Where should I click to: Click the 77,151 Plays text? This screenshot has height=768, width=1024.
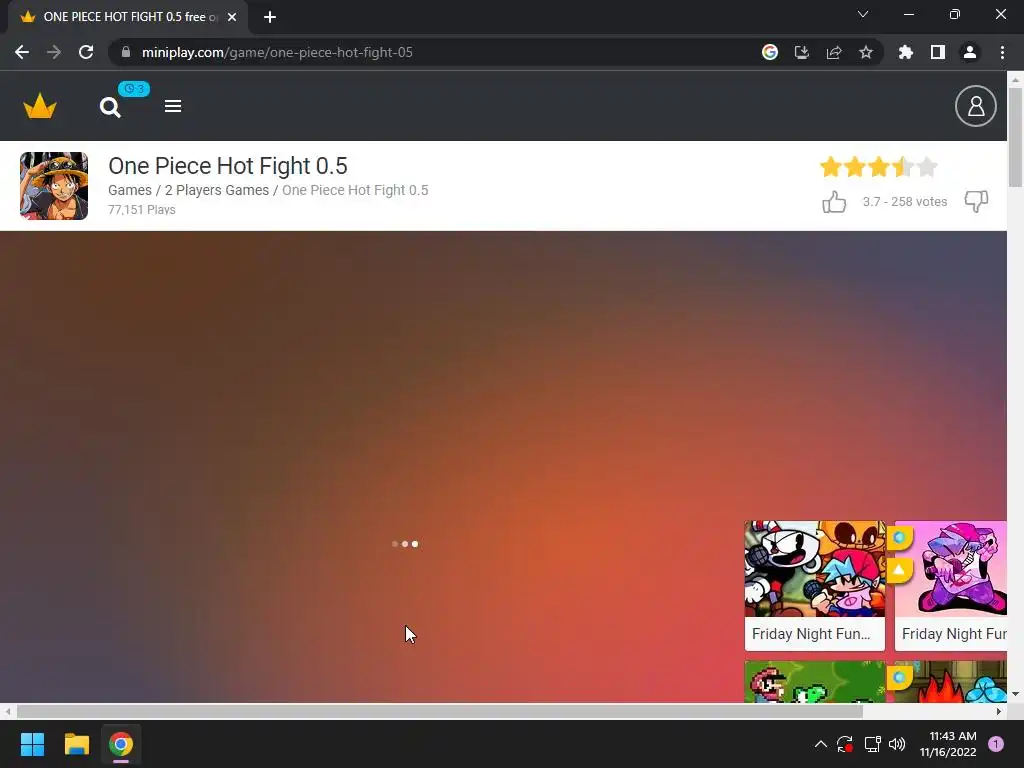pyautogui.click(x=142, y=210)
